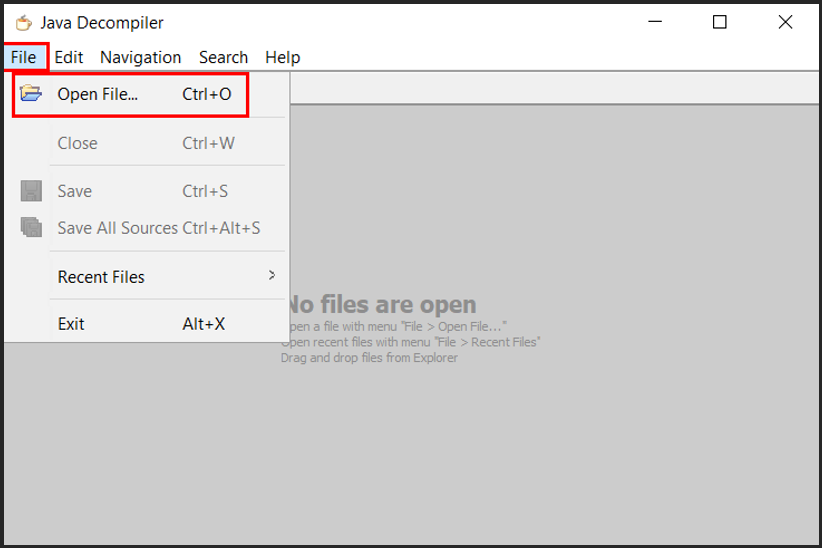
Task: Maximize the Java Decompiler window
Action: tap(720, 22)
